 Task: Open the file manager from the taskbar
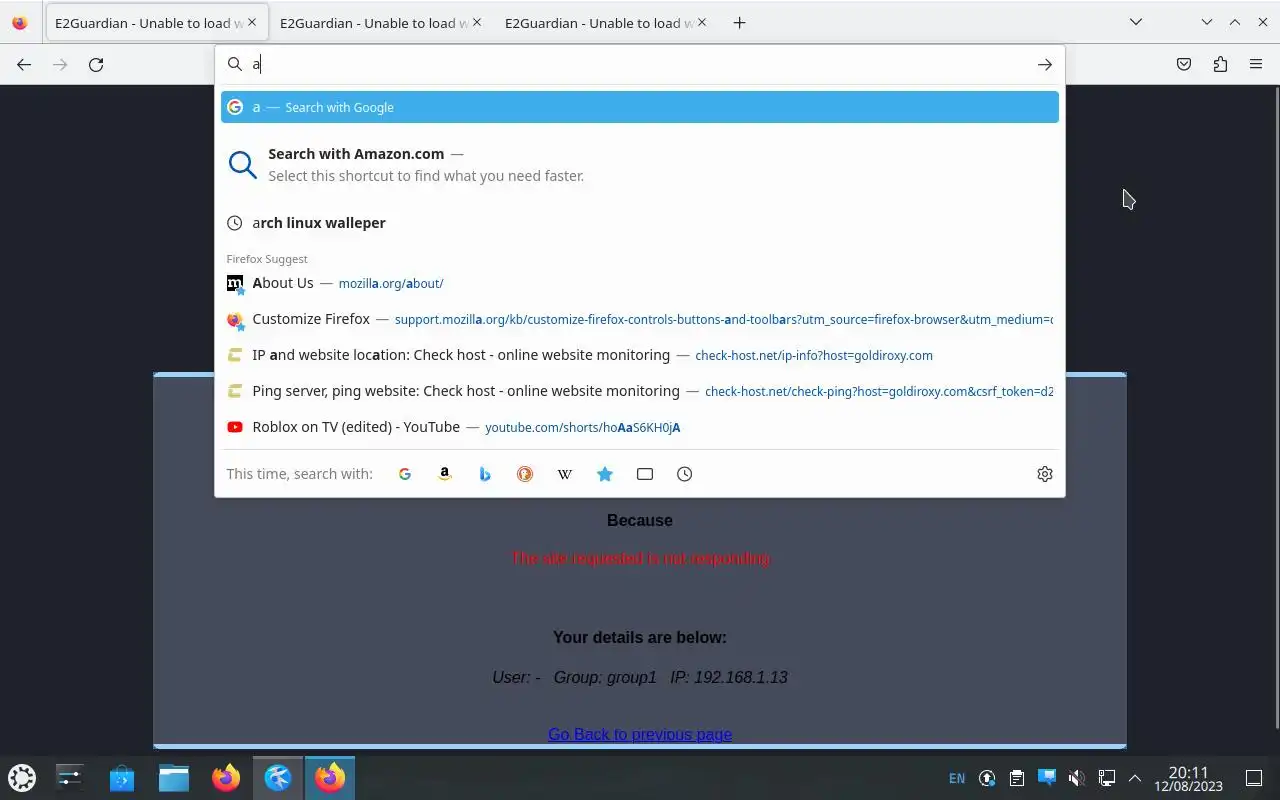pos(174,777)
